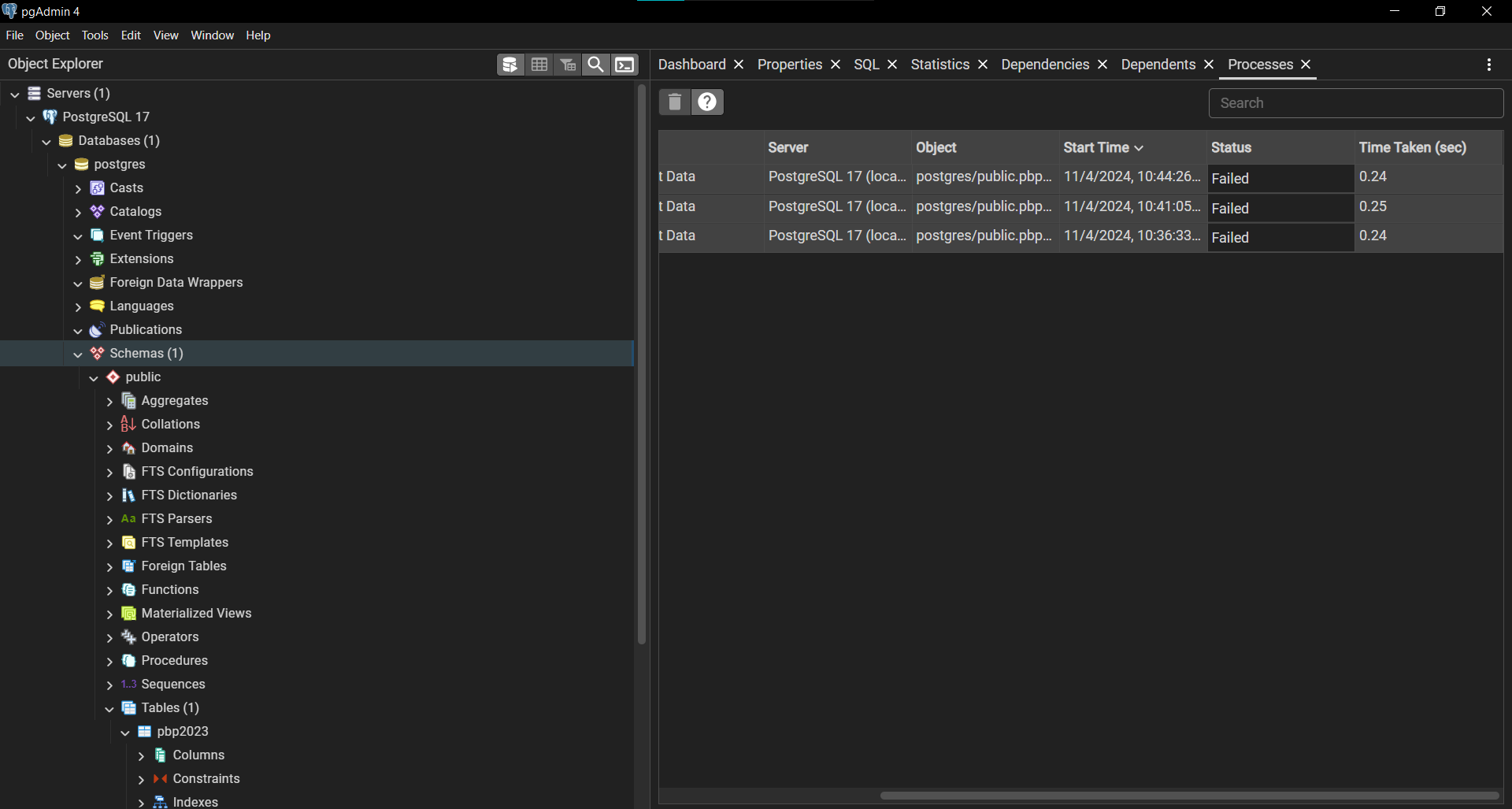
Task: Click the delete process trash icon
Action: pyautogui.click(x=674, y=102)
